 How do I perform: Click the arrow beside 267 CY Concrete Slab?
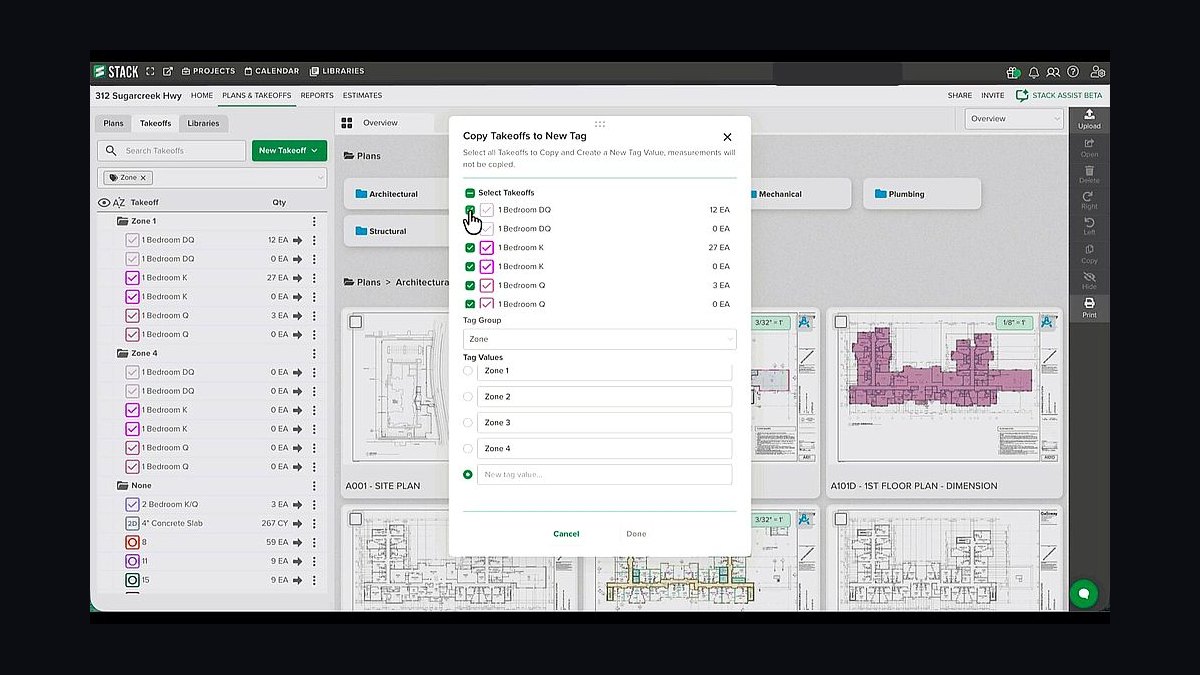297,523
